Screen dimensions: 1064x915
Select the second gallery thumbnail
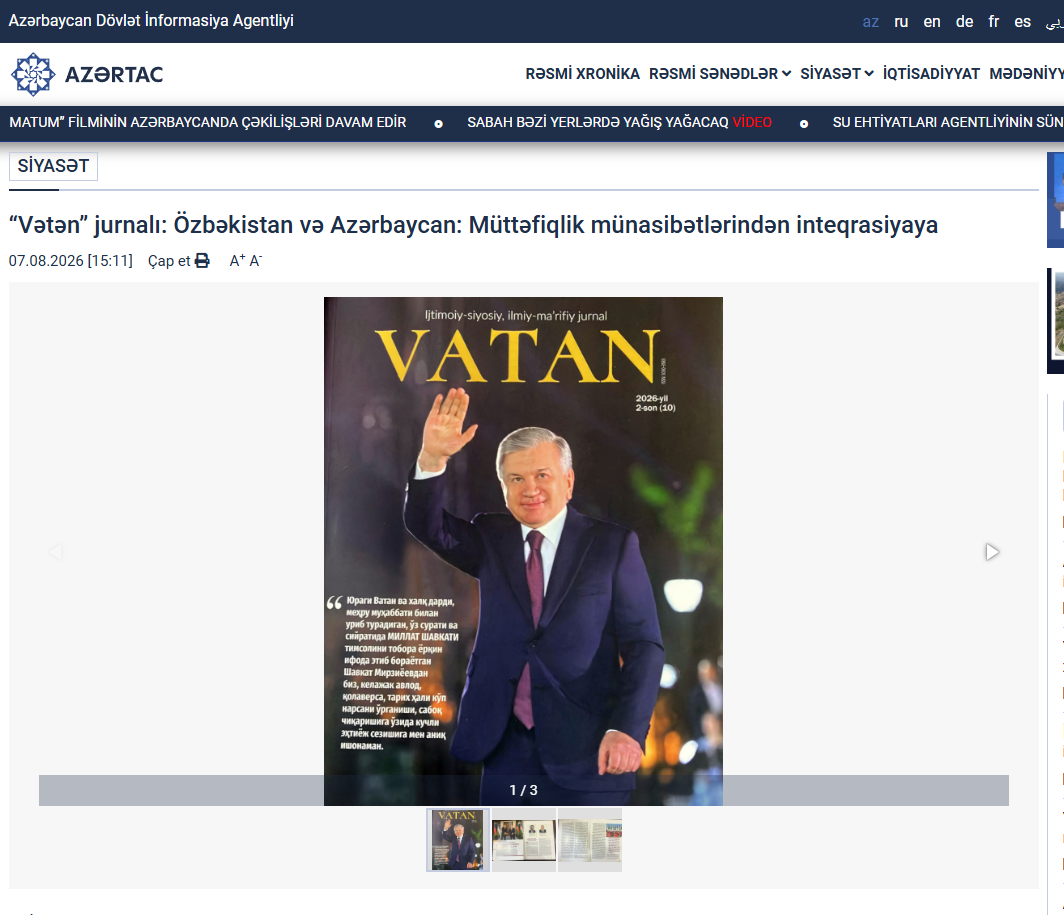point(524,840)
